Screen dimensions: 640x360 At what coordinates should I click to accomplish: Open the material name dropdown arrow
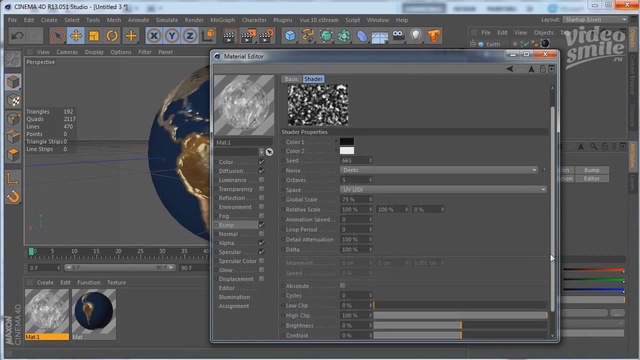pos(261,152)
